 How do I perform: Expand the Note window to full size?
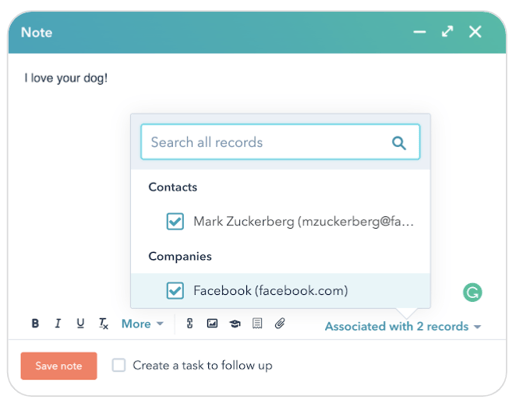[447, 32]
